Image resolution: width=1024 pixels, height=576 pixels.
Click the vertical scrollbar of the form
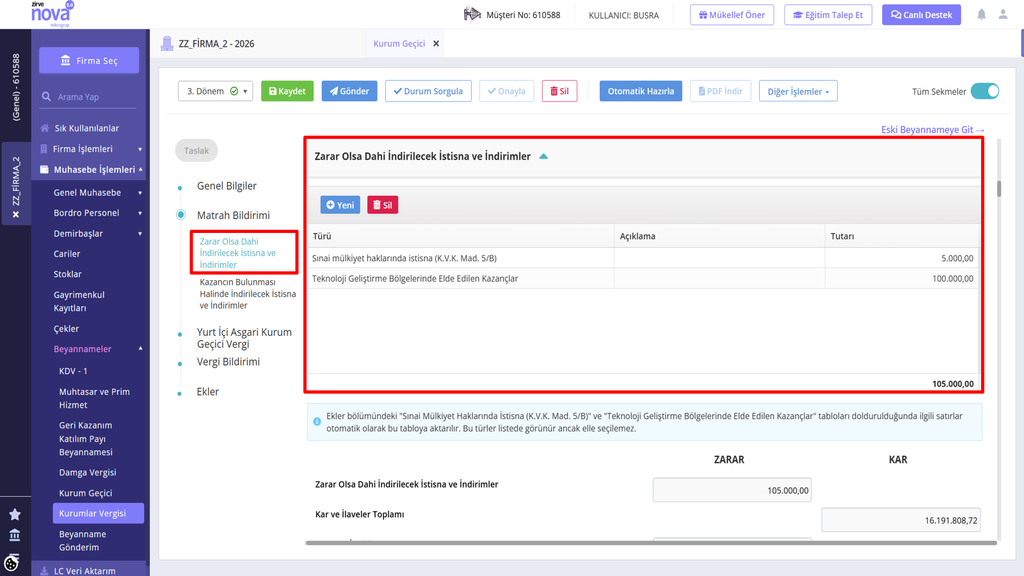[999, 189]
